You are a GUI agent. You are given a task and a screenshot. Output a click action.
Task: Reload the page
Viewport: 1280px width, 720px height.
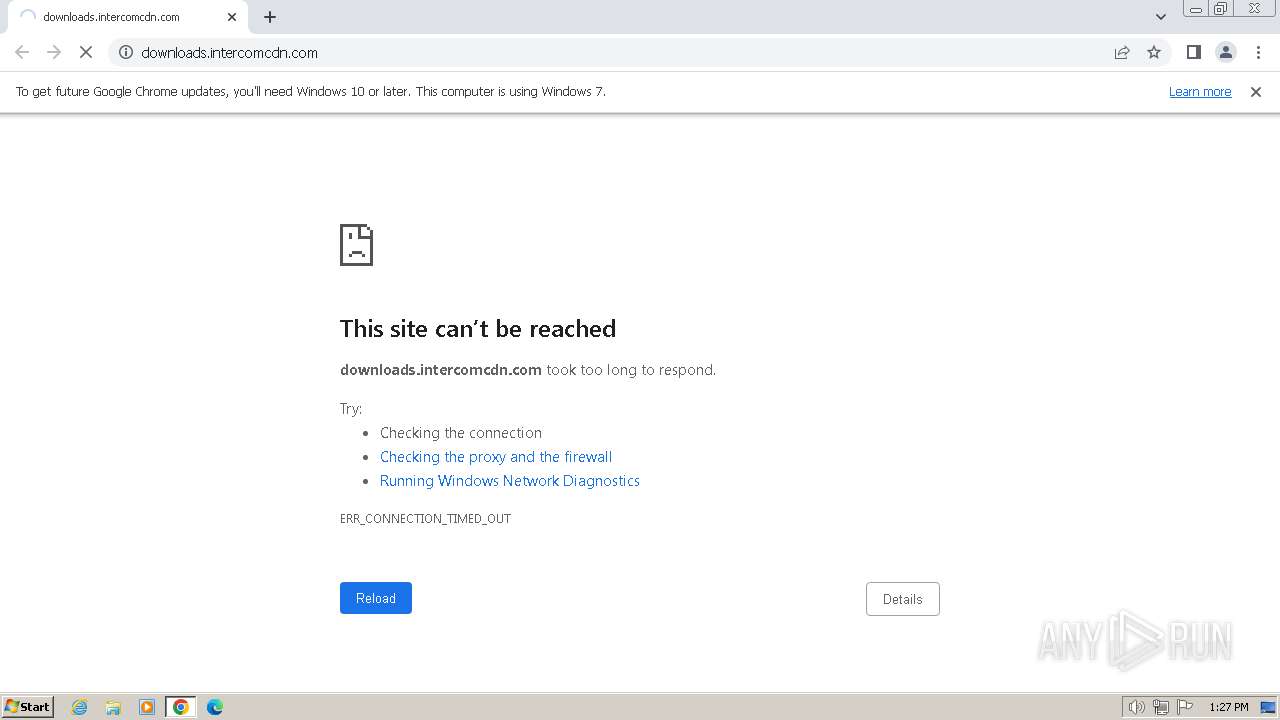[376, 598]
